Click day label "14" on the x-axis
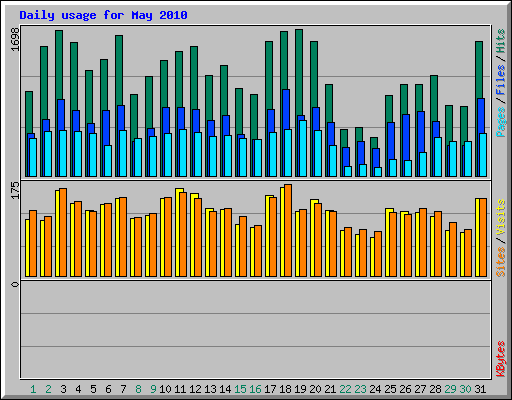This screenshot has width=512, height=400. click(225, 389)
